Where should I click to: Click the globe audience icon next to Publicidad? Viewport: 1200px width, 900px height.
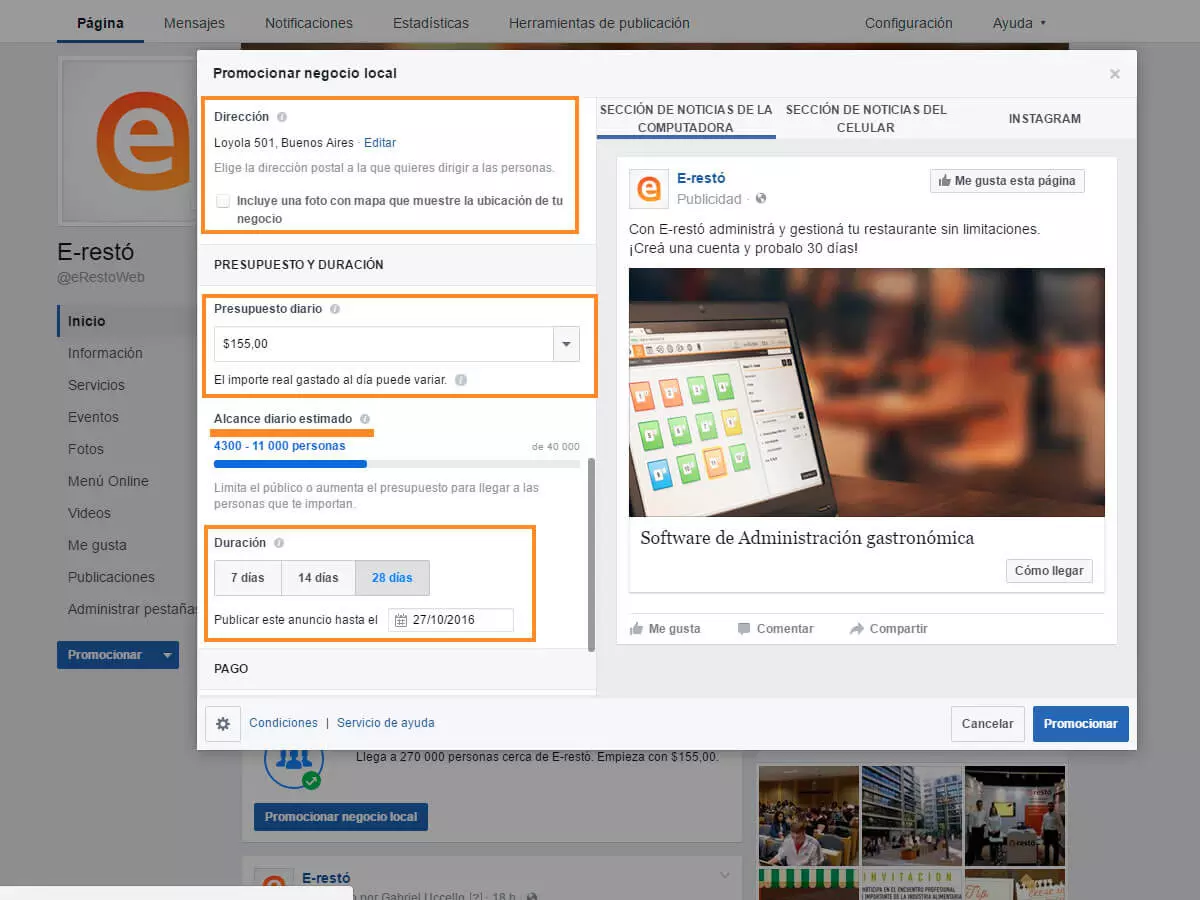[x=761, y=199]
